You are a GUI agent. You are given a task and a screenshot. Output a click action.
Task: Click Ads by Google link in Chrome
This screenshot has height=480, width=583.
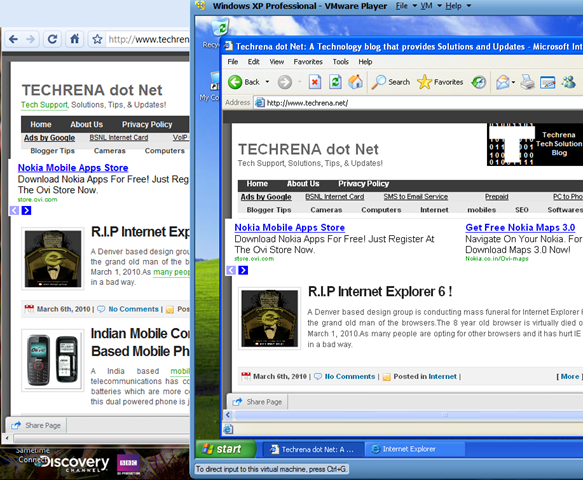click(x=49, y=138)
